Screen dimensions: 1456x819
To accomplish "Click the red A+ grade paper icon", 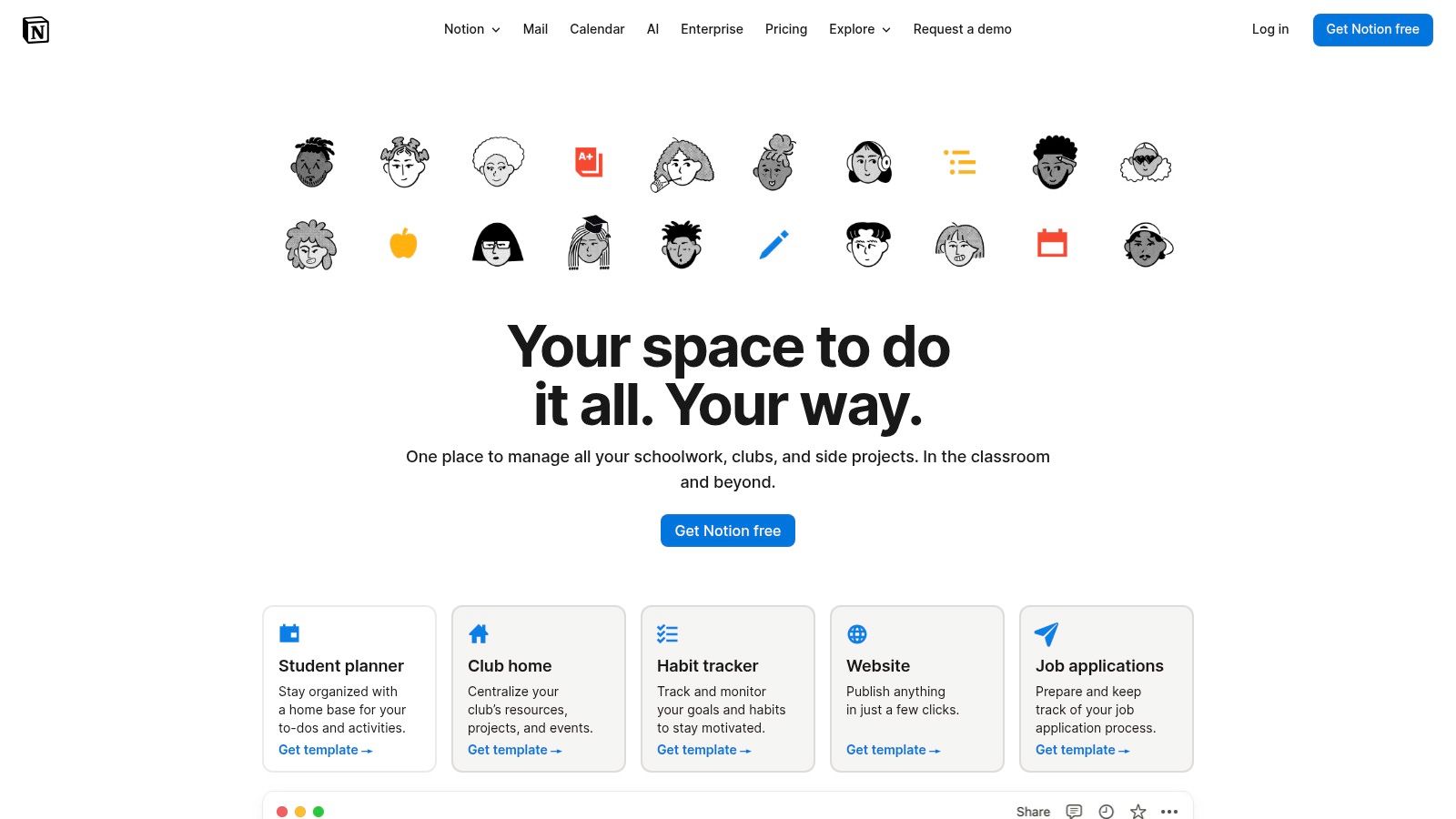I will 589,162.
